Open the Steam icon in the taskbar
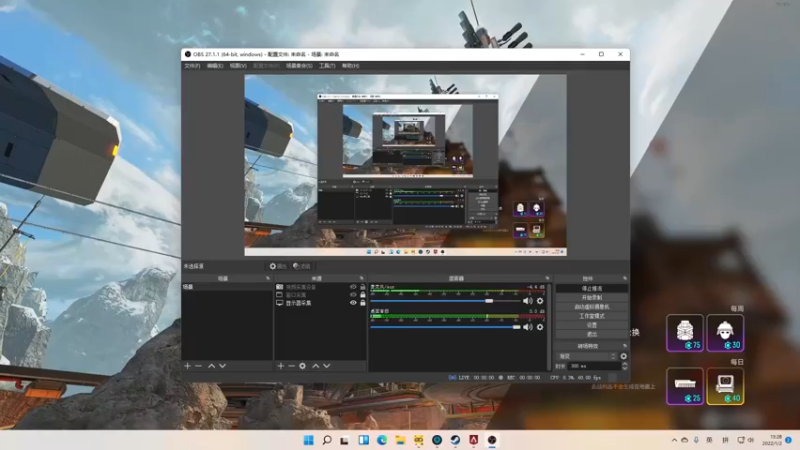This screenshot has width=800, height=450. [x=455, y=440]
